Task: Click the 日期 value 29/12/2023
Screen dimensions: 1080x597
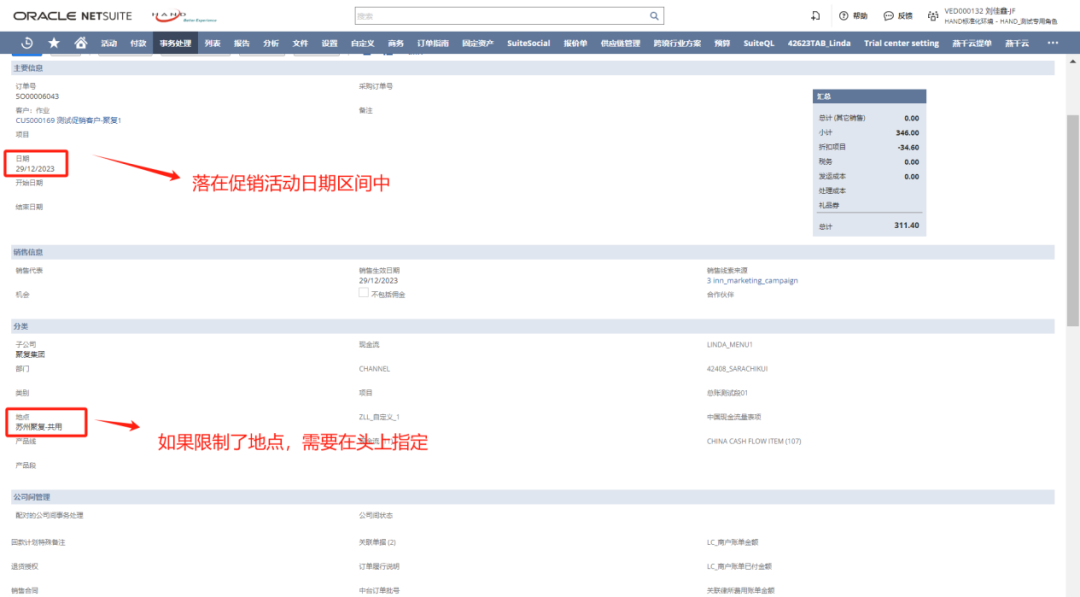Action: pos(35,169)
